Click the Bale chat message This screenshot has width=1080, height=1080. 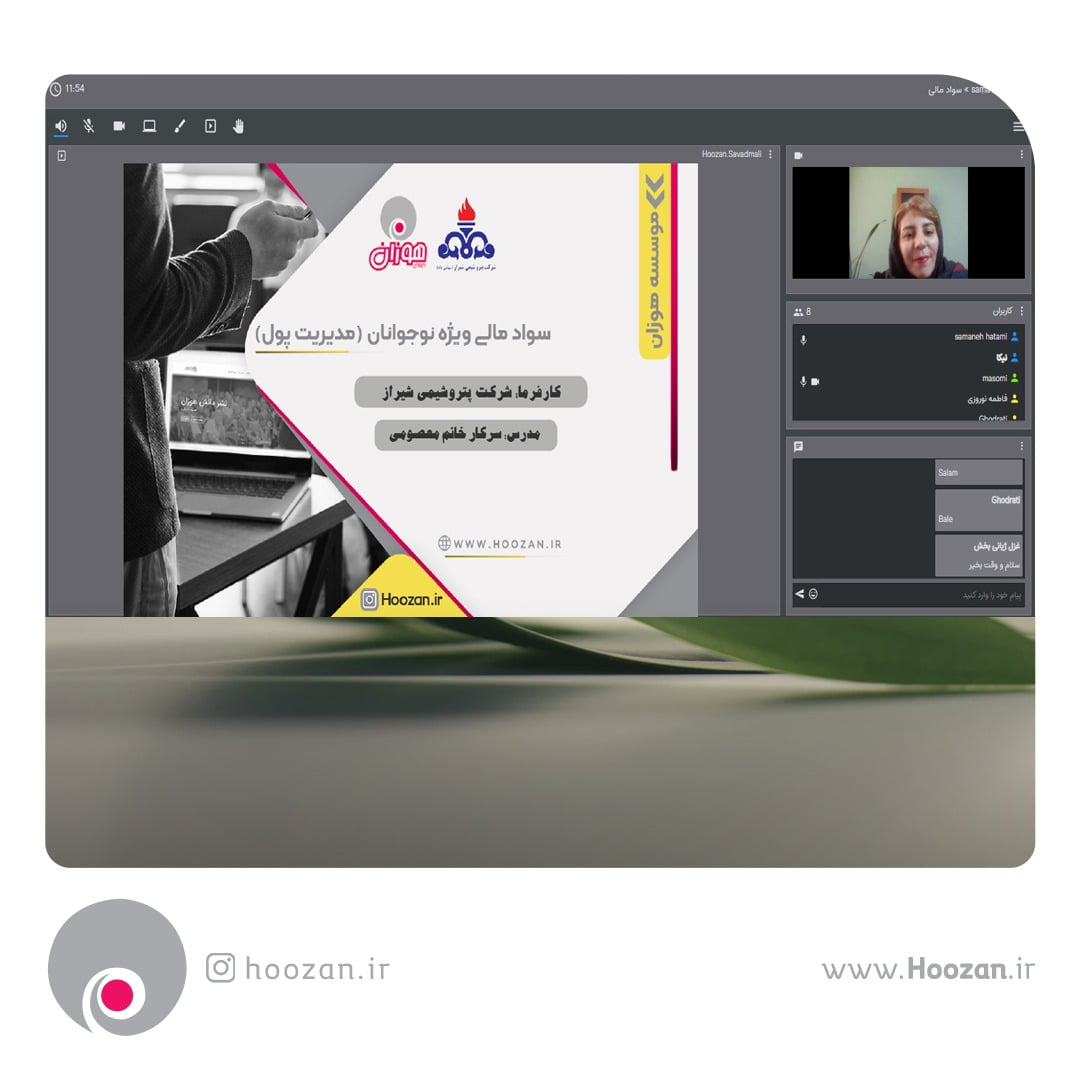pyautogui.click(x=945, y=519)
